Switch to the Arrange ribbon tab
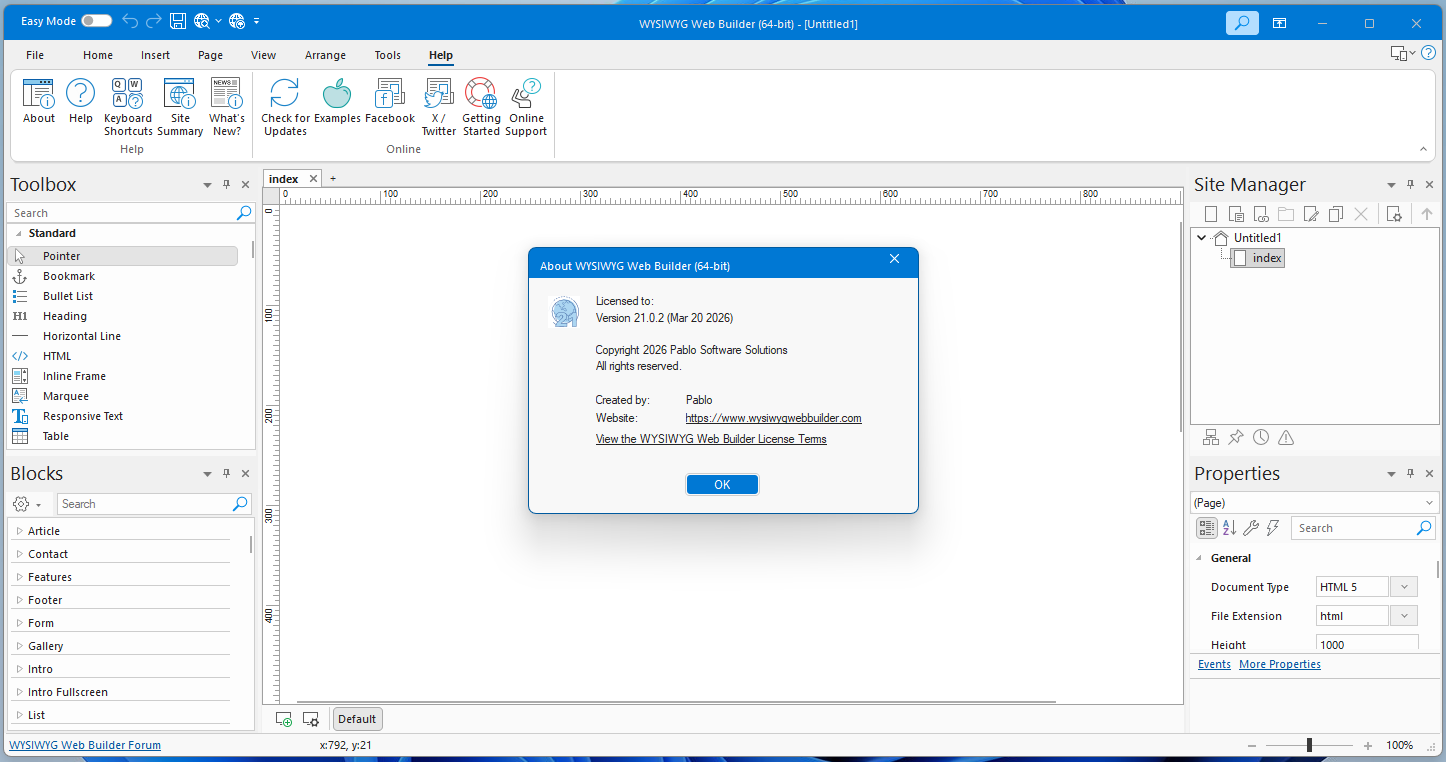The width and height of the screenshot is (1446, 762). tap(325, 55)
